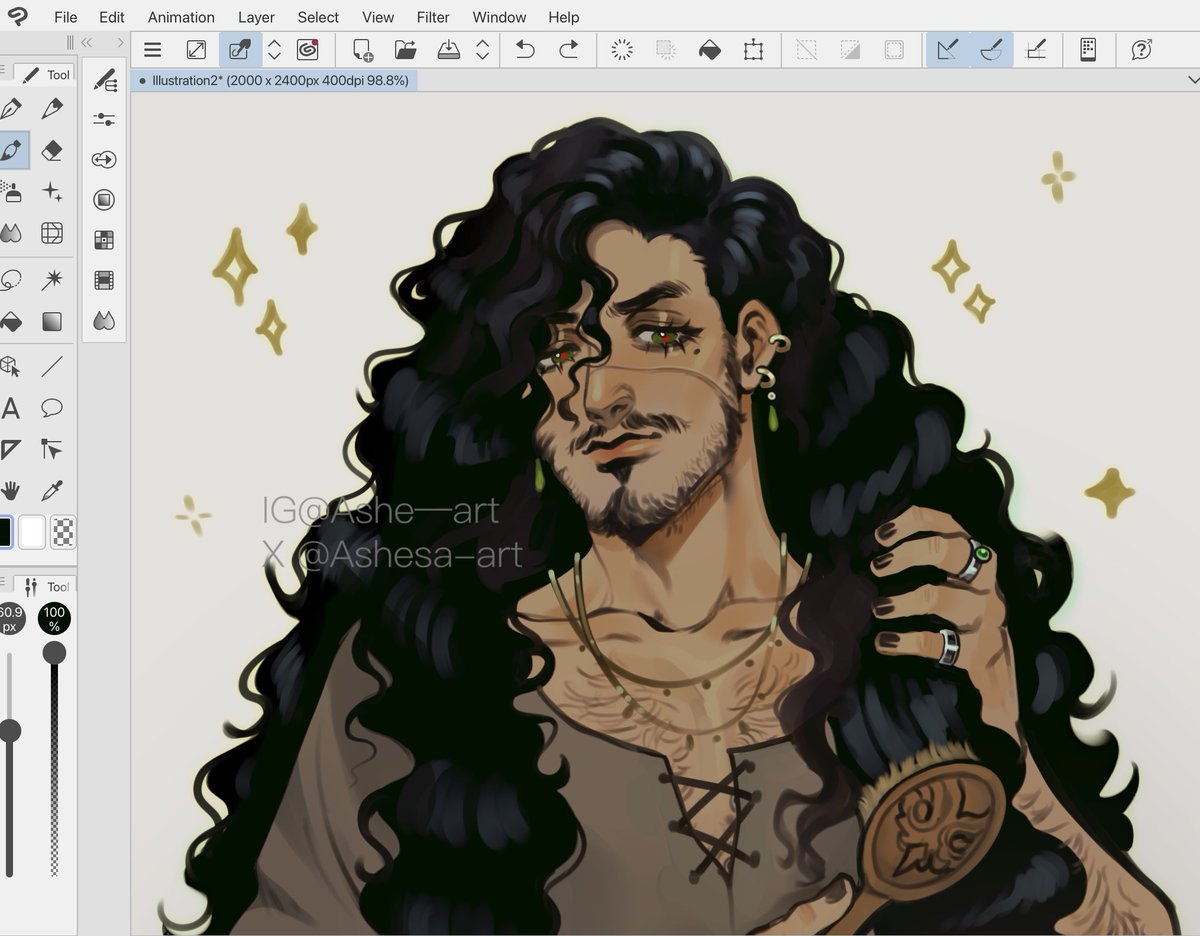This screenshot has width=1200, height=936.
Task: Open the support help bubble icon
Action: 1142,50
